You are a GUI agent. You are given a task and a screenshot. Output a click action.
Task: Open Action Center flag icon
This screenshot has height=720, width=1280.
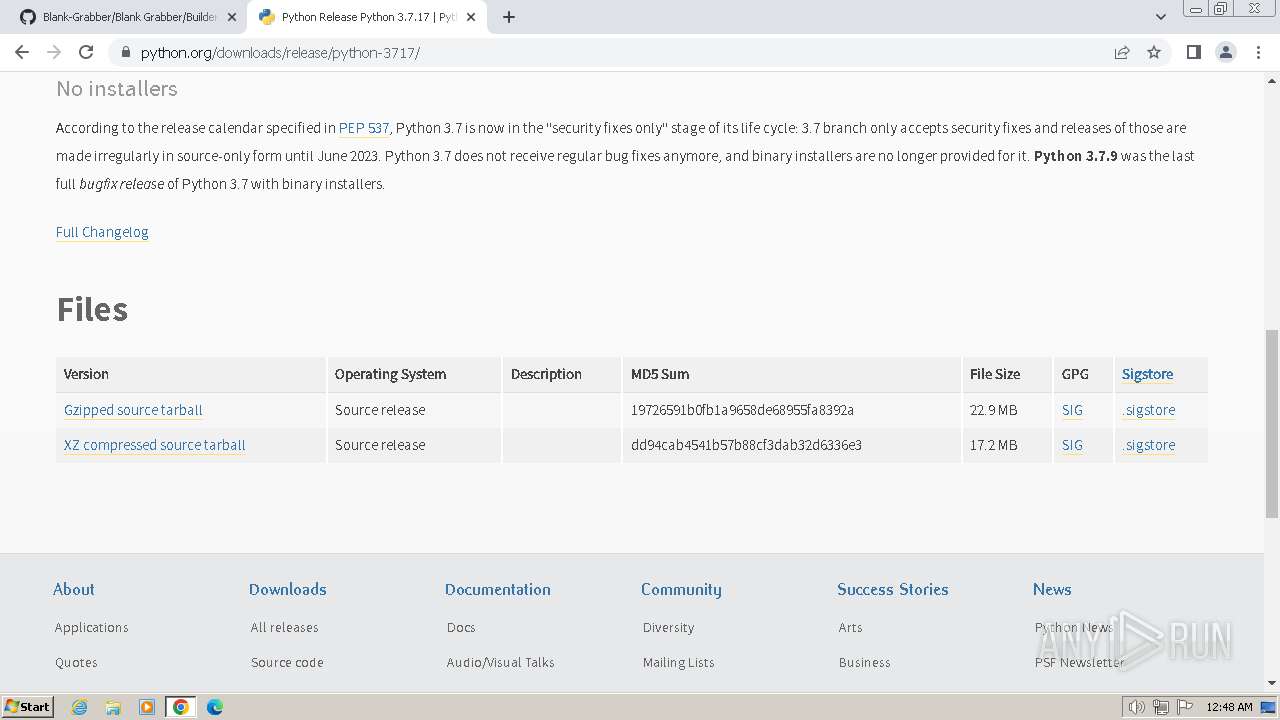[1183, 707]
